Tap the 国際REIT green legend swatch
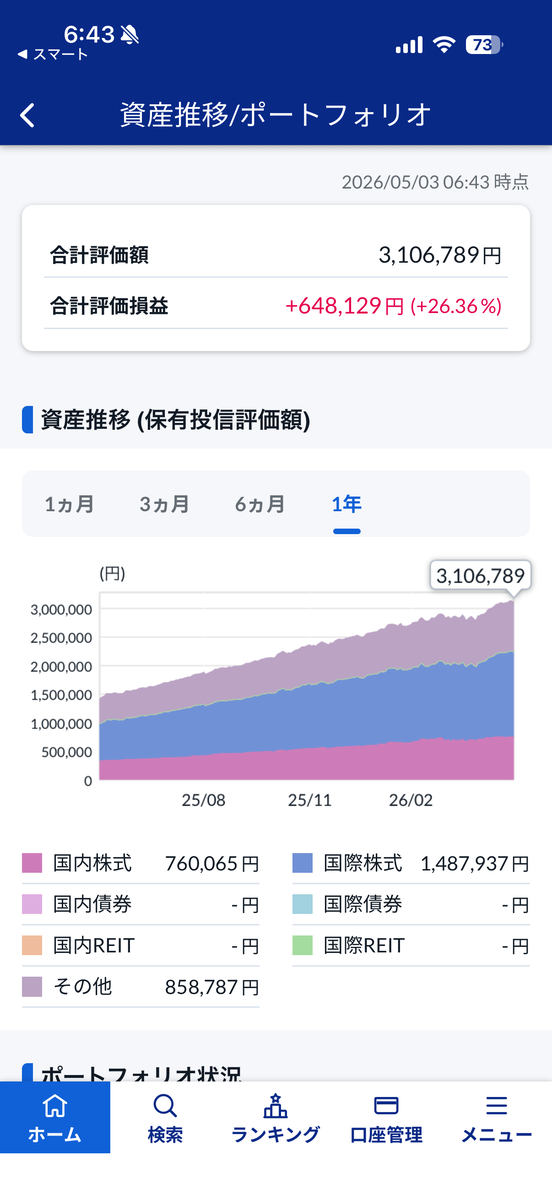The width and height of the screenshot is (552, 1200). pyautogui.click(x=303, y=946)
